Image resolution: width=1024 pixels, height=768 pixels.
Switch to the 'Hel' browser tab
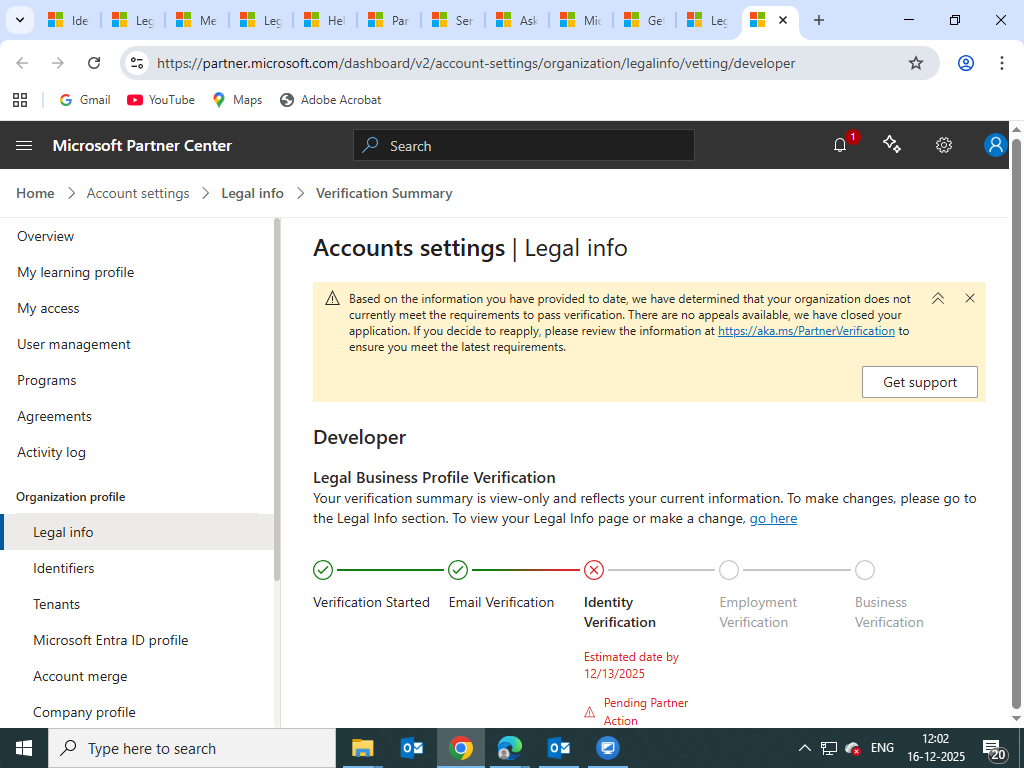coord(325,20)
